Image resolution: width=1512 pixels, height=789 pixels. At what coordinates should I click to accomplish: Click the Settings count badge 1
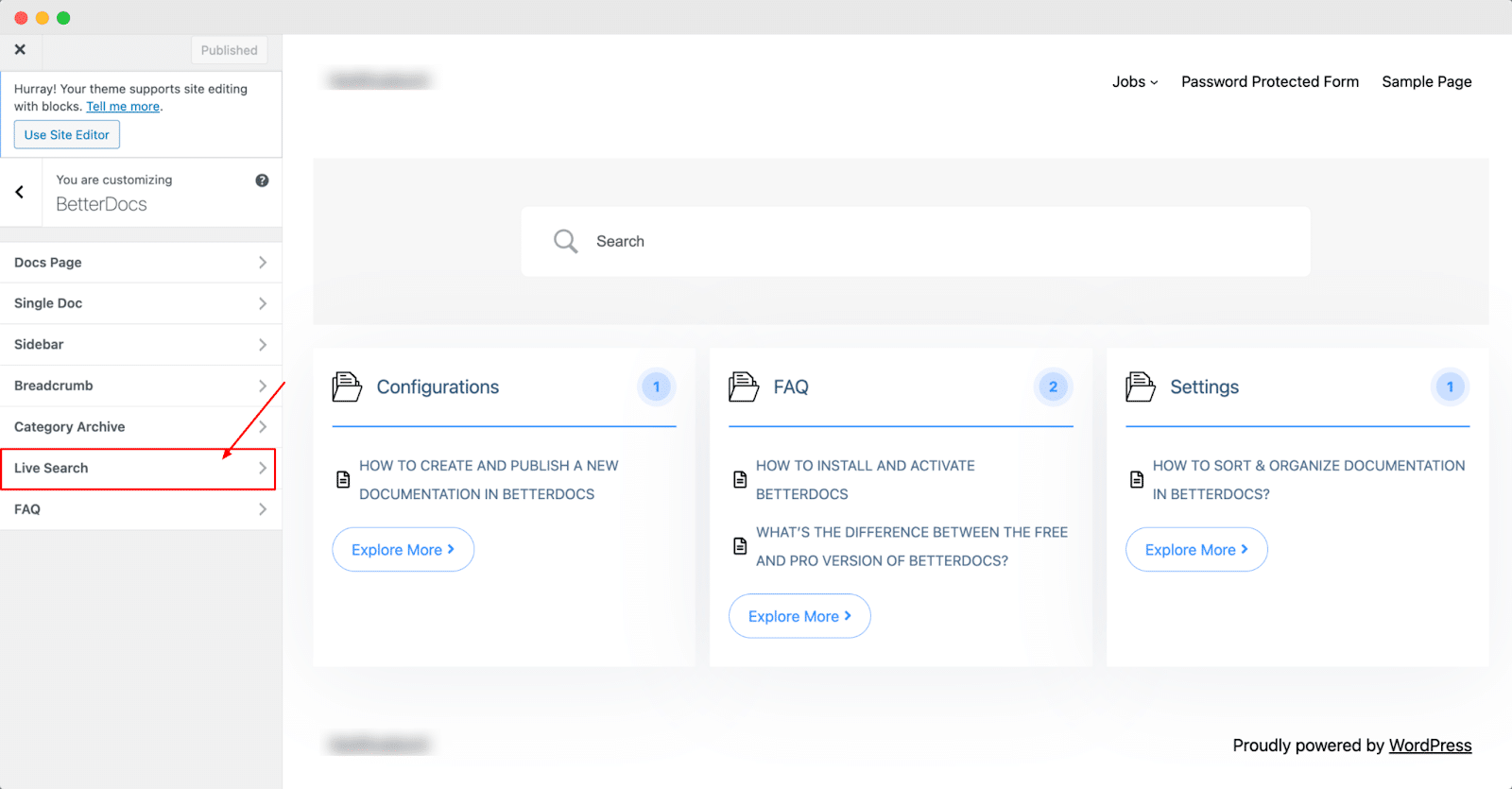(x=1451, y=386)
